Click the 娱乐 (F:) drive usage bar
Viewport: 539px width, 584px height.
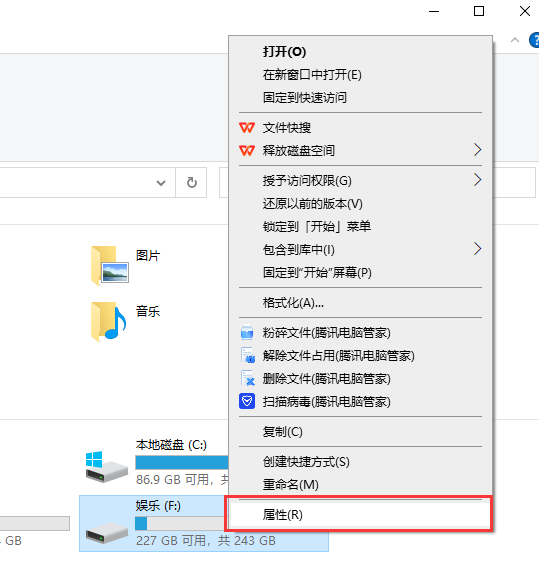pyautogui.click(x=182, y=523)
